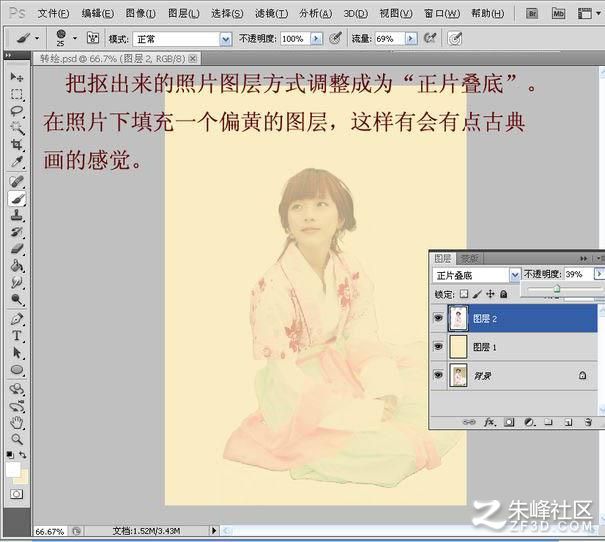Click the layer opacity slider handle

pyautogui.click(x=557, y=289)
